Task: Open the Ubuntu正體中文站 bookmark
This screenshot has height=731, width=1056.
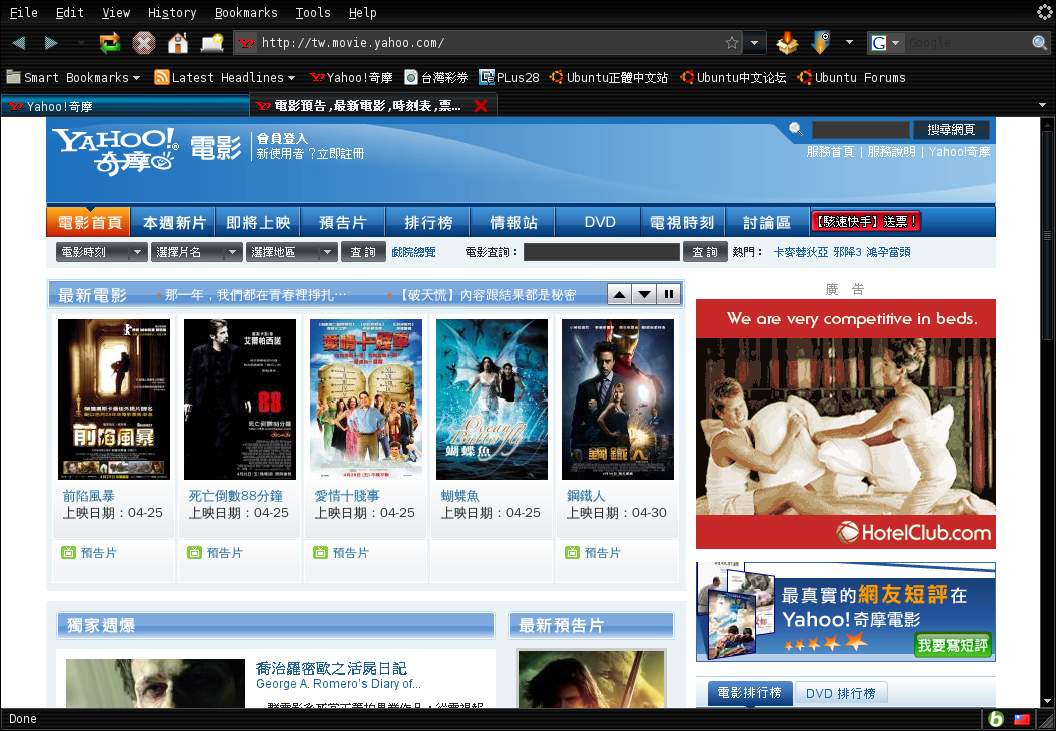Action: pyautogui.click(x=609, y=77)
